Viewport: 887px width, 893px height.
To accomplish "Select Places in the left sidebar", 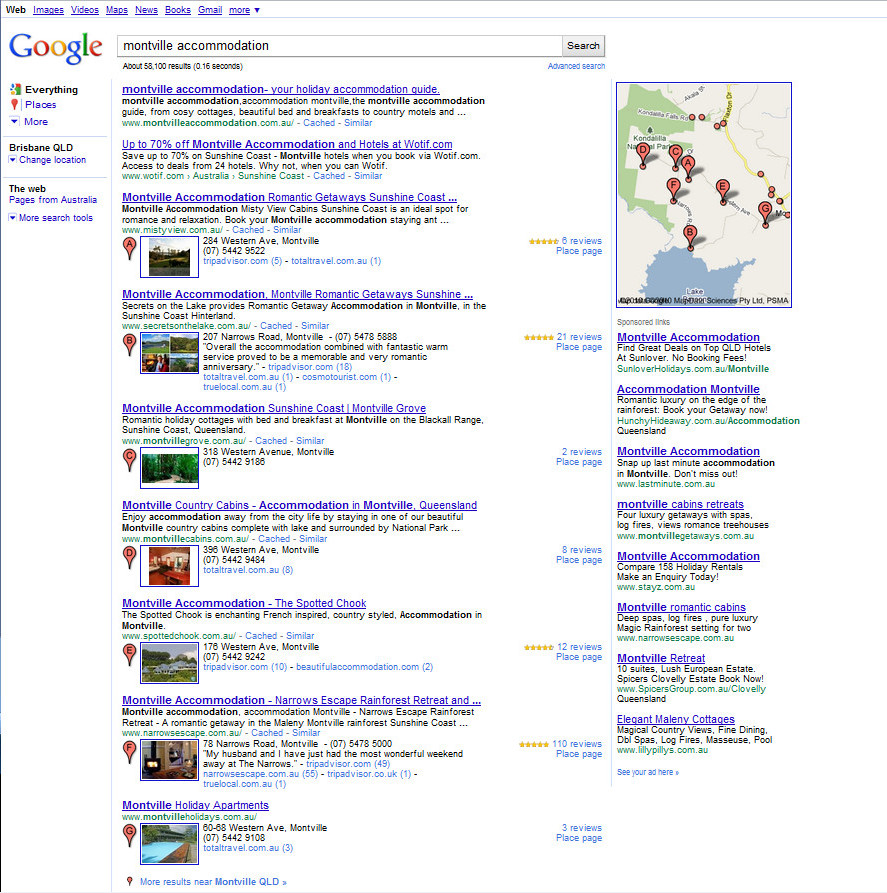I will (x=40, y=105).
